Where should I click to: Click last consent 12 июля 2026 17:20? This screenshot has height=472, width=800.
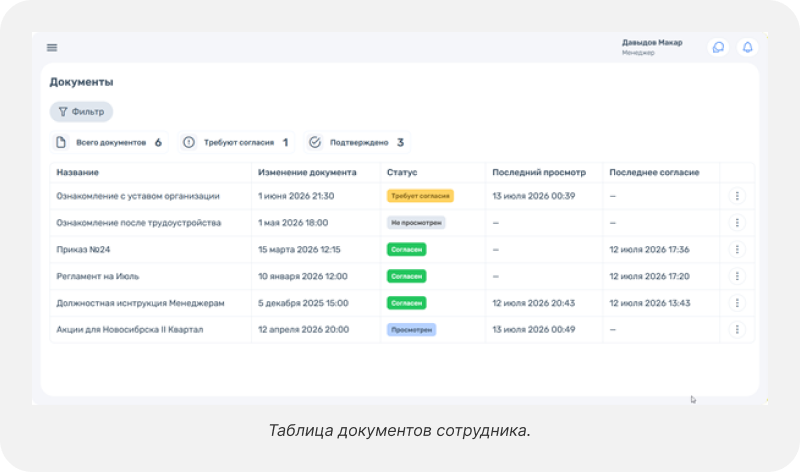coord(649,276)
